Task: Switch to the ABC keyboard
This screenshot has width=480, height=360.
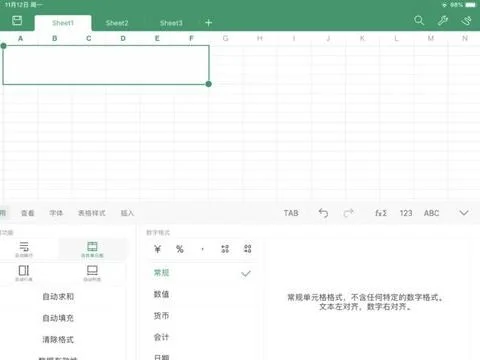Action: pyautogui.click(x=431, y=213)
